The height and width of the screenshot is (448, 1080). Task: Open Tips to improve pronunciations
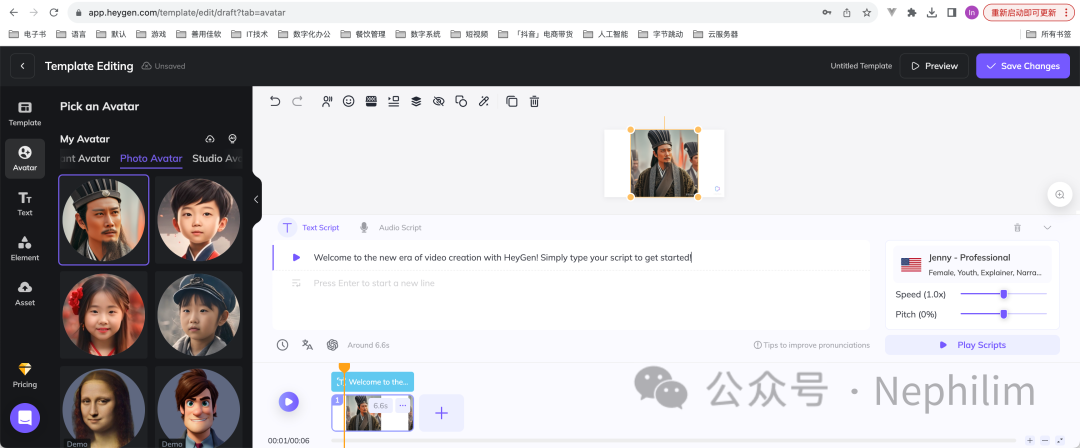(x=811, y=345)
